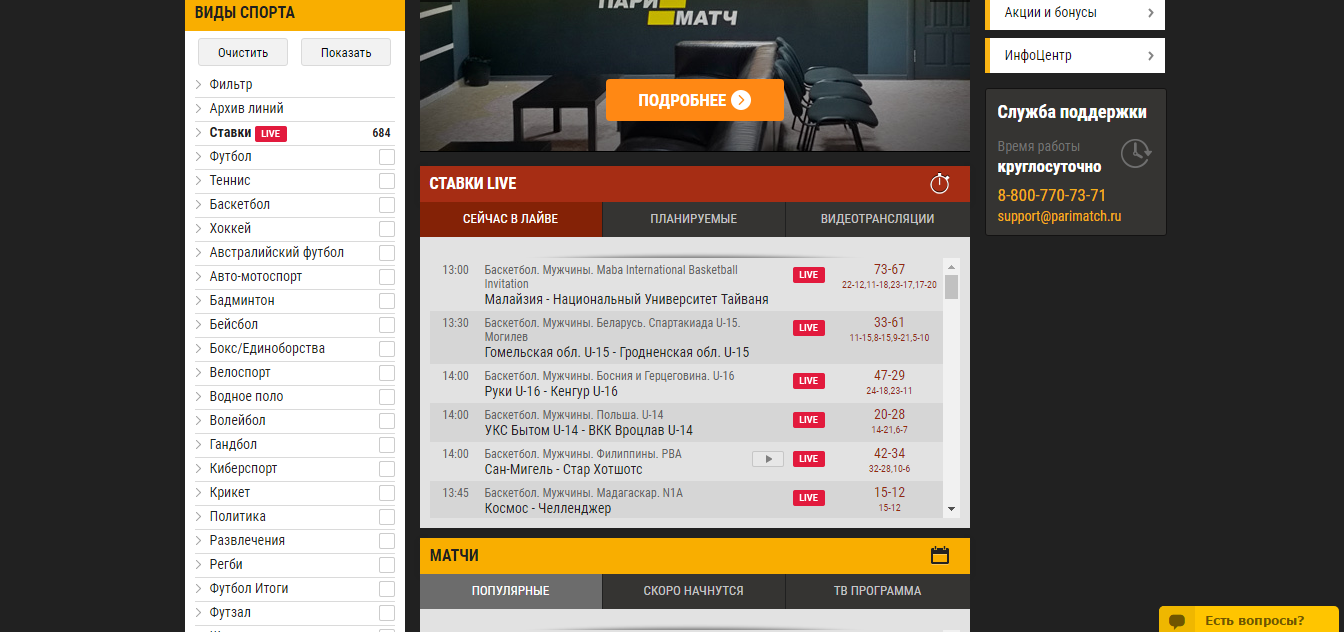Click live list scroll-down arrow

(951, 509)
